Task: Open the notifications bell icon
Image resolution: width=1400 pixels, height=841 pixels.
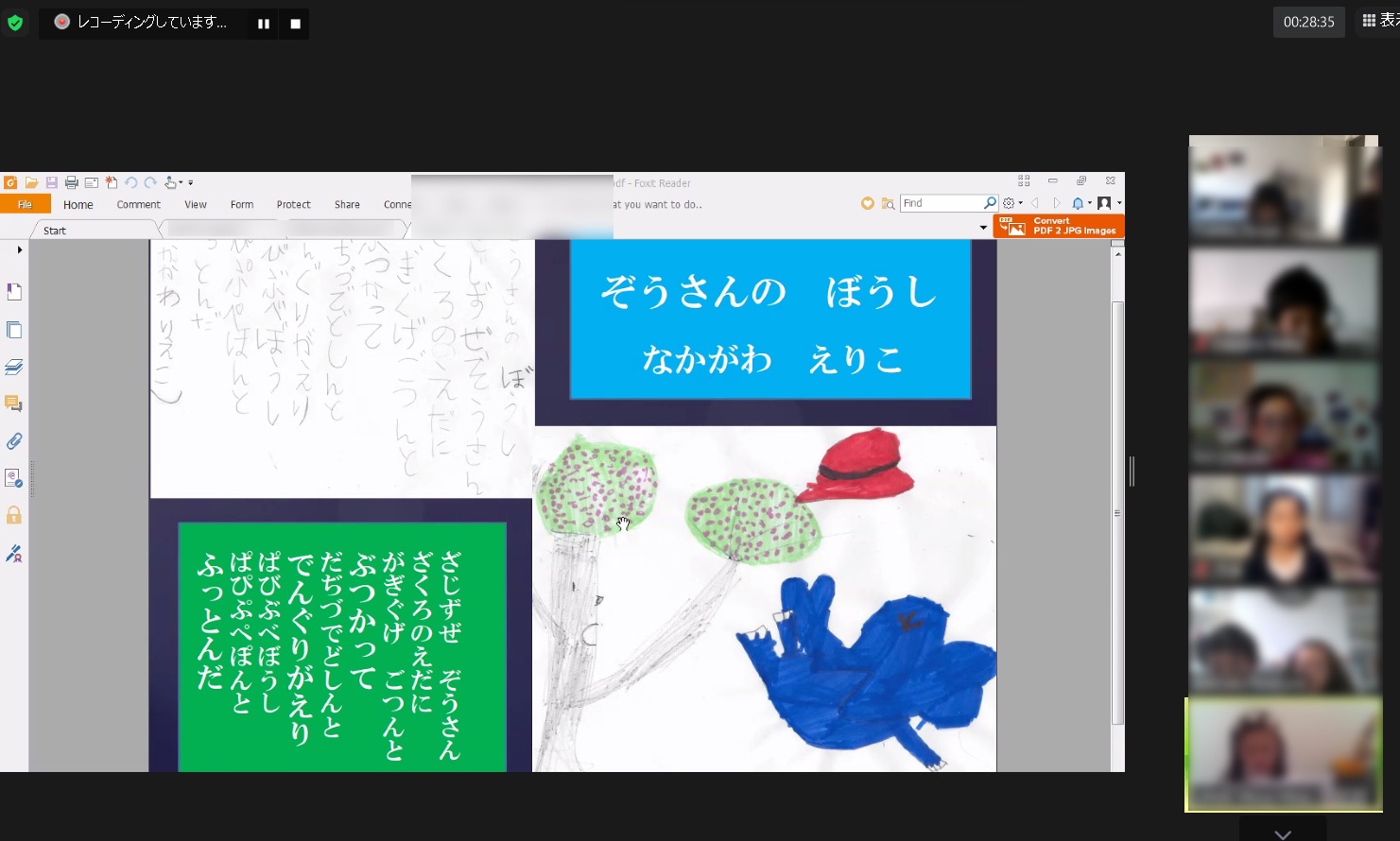Action: pos(1078,203)
